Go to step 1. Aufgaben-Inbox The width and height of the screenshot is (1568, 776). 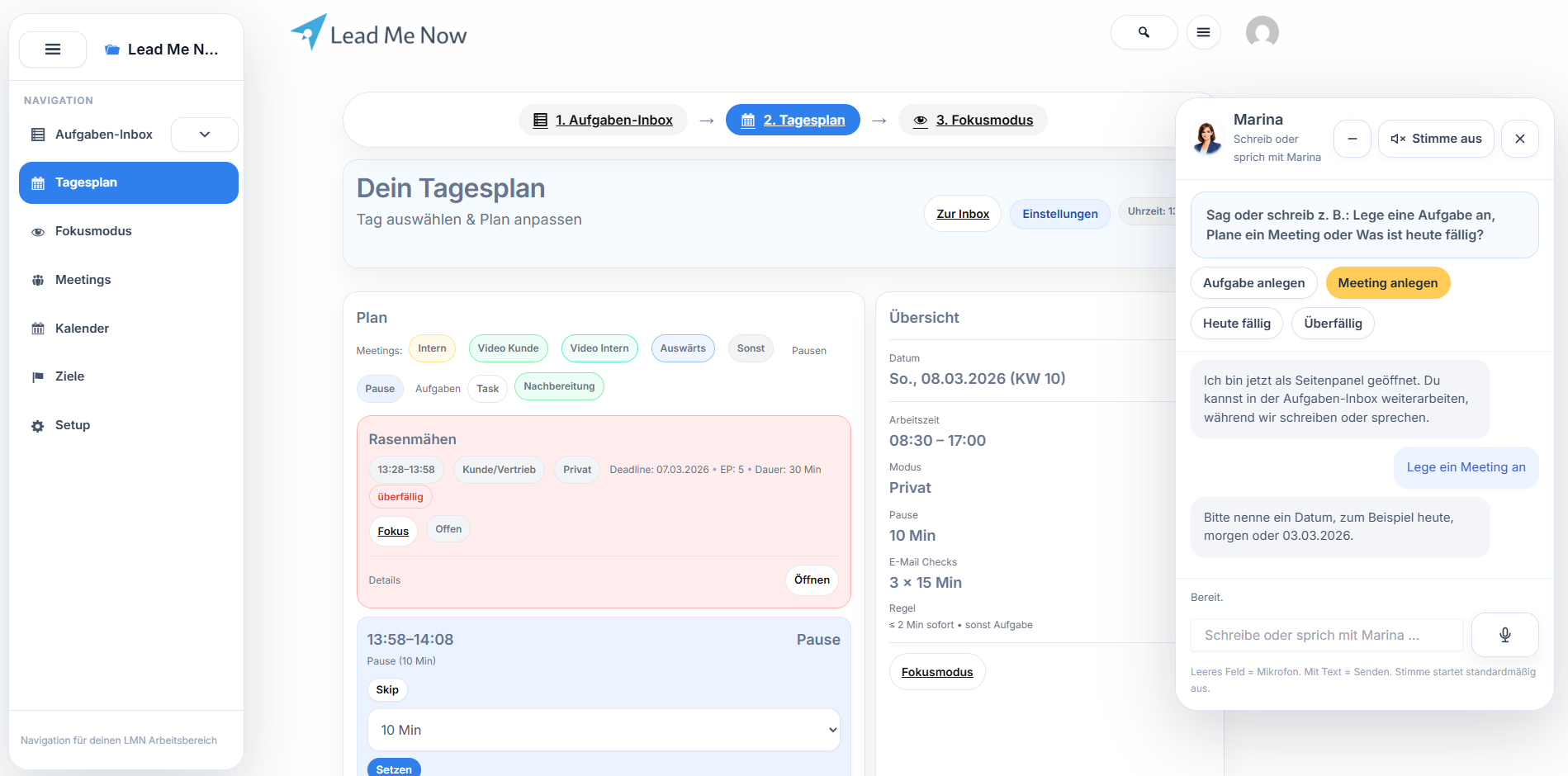[604, 120]
